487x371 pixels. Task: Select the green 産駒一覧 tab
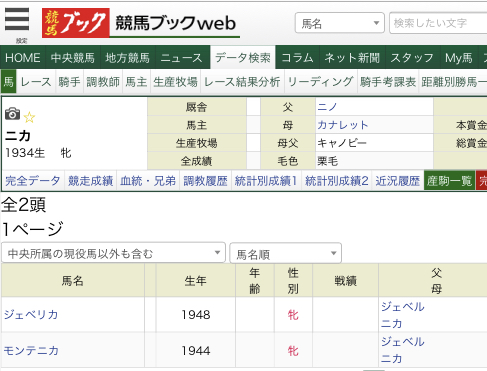coord(449,181)
